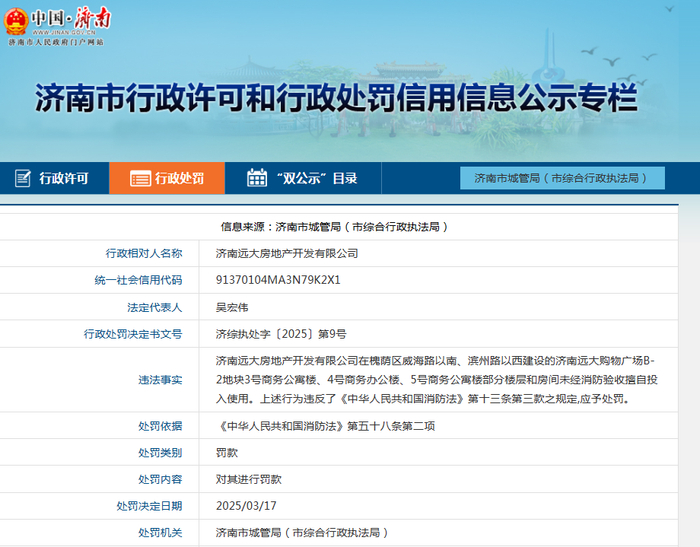The height and width of the screenshot is (547, 700).
Task: Click the banner title 济南市行政许可和行政处罚信用信息公示专栏
Action: click(x=336, y=99)
